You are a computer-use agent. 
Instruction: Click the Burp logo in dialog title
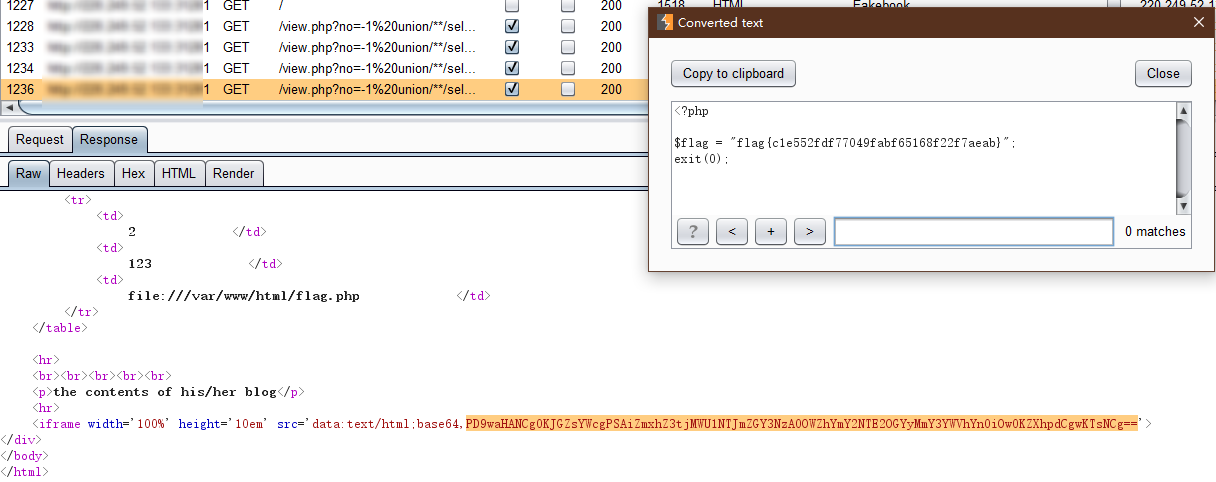point(665,22)
